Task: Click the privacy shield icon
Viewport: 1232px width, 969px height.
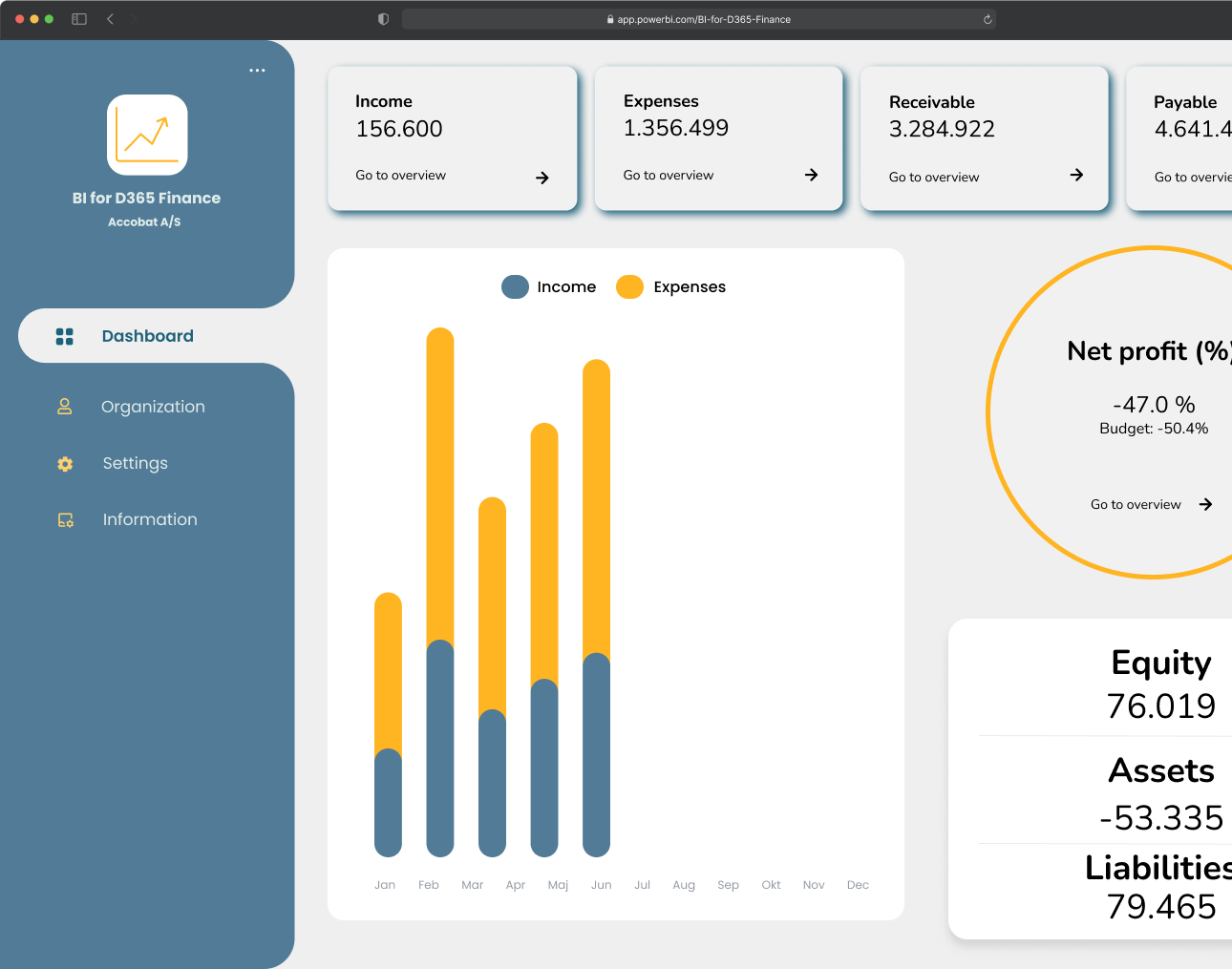Action: pos(383,19)
